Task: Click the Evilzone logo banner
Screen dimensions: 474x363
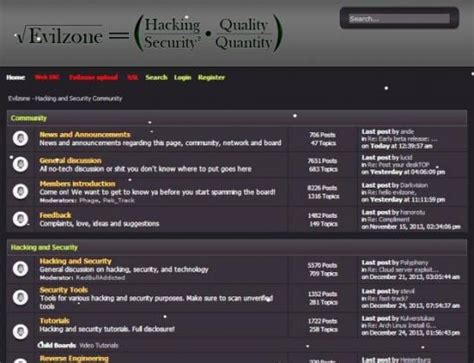Action: pyautogui.click(x=149, y=34)
